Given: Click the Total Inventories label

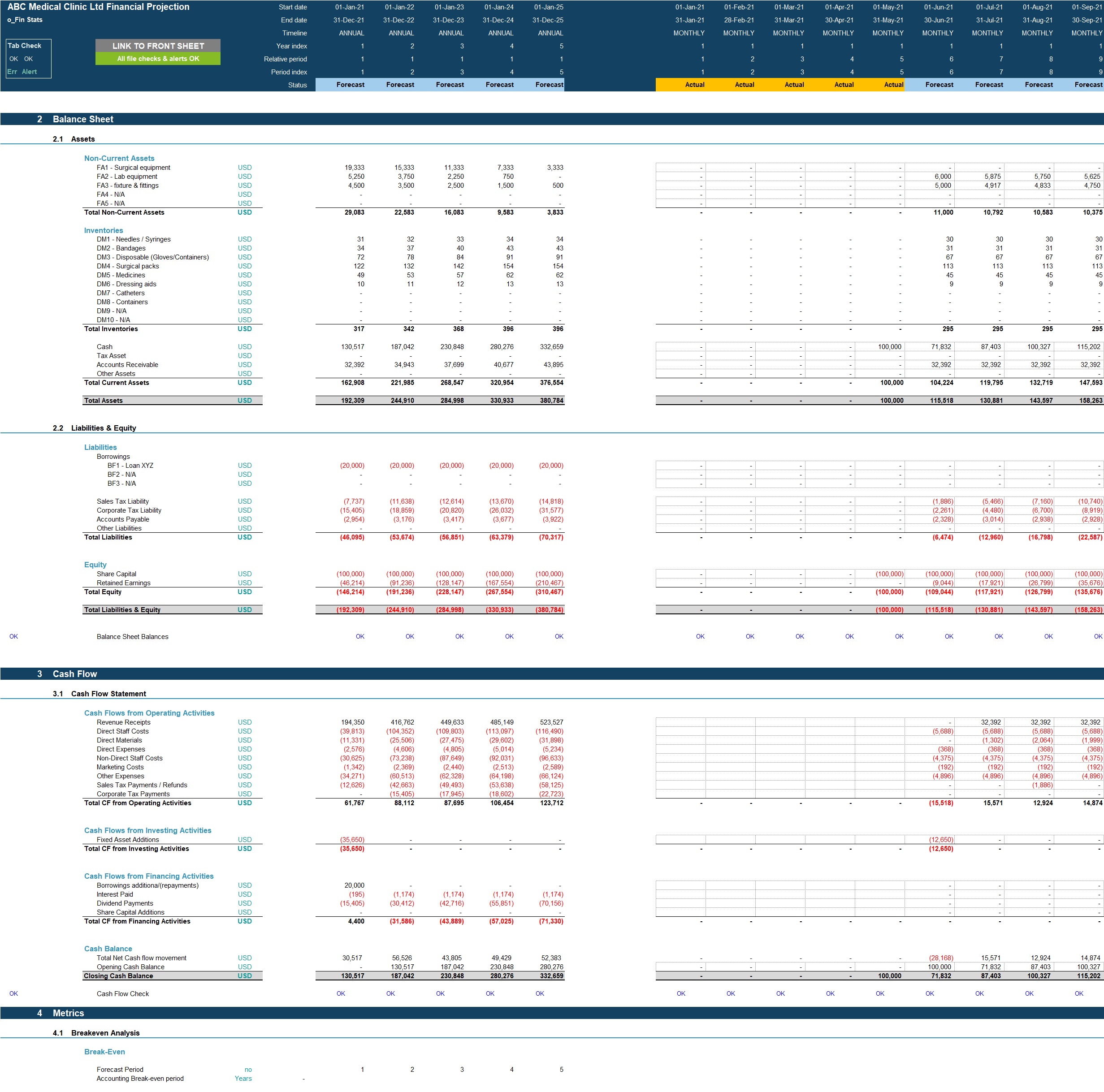Looking at the screenshot, I should [111, 329].
